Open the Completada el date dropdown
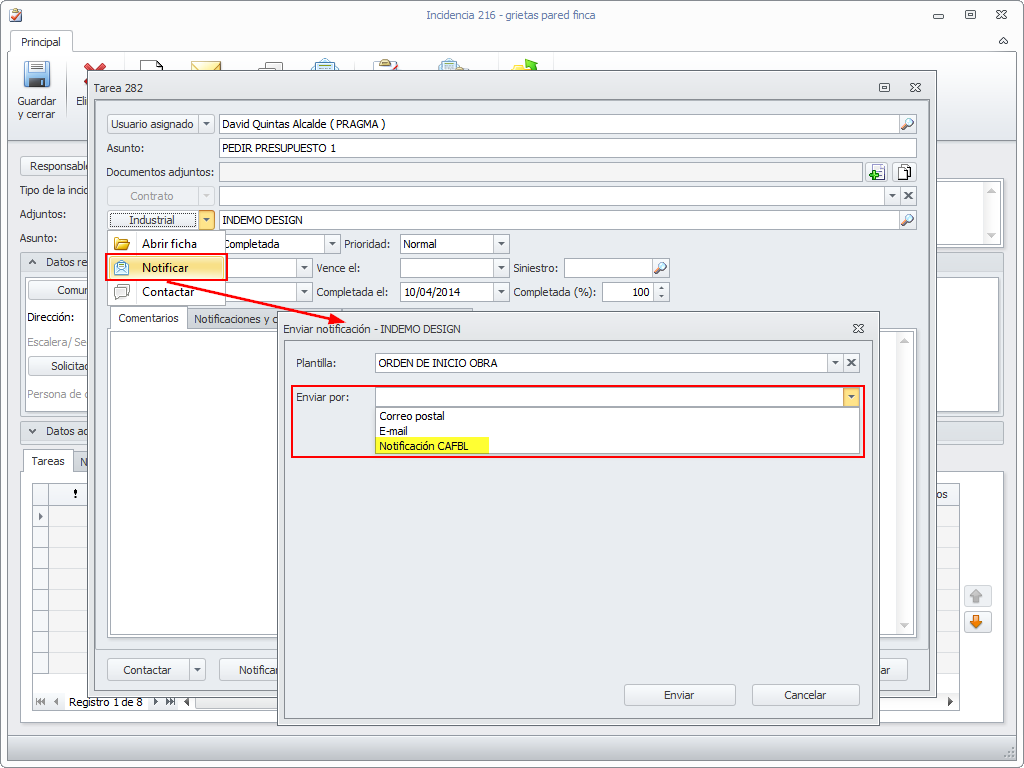 point(501,292)
